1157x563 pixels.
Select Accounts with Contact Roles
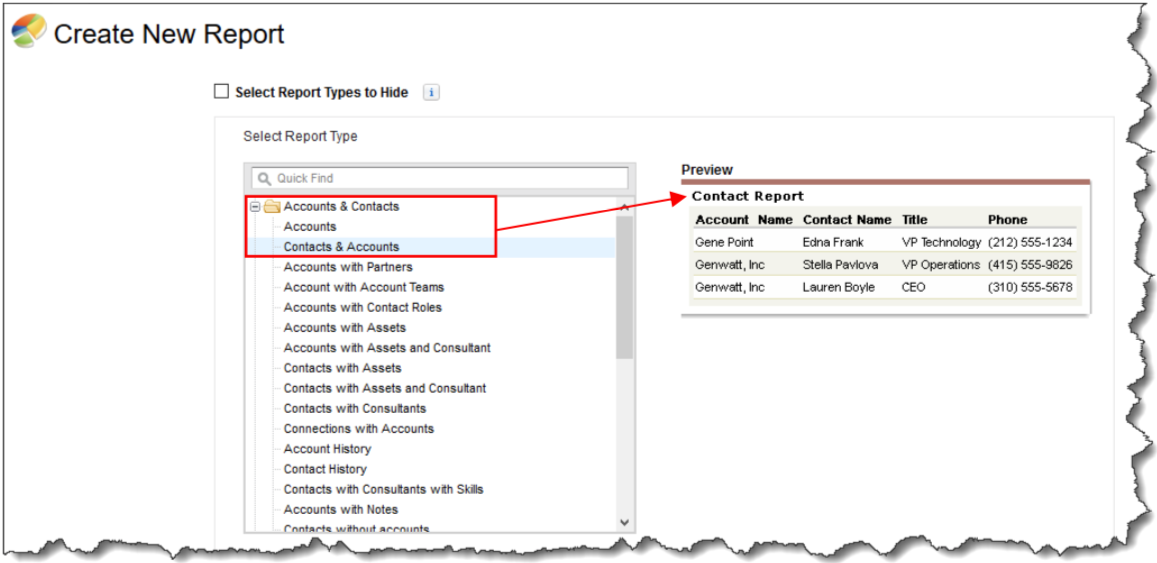362,307
